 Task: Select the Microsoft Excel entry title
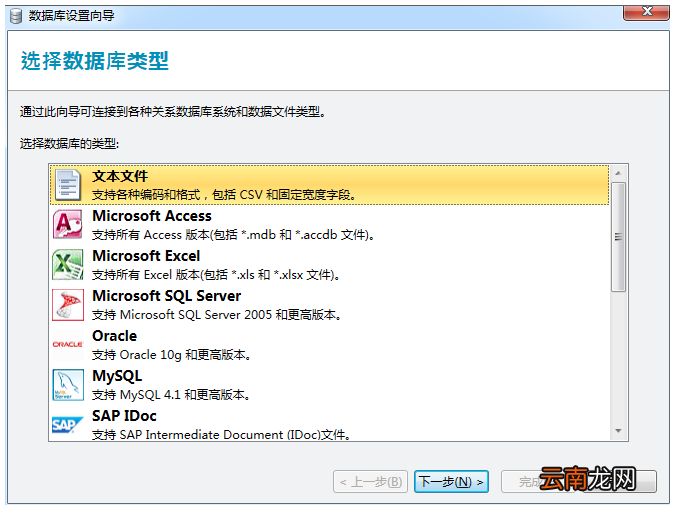click(146, 256)
